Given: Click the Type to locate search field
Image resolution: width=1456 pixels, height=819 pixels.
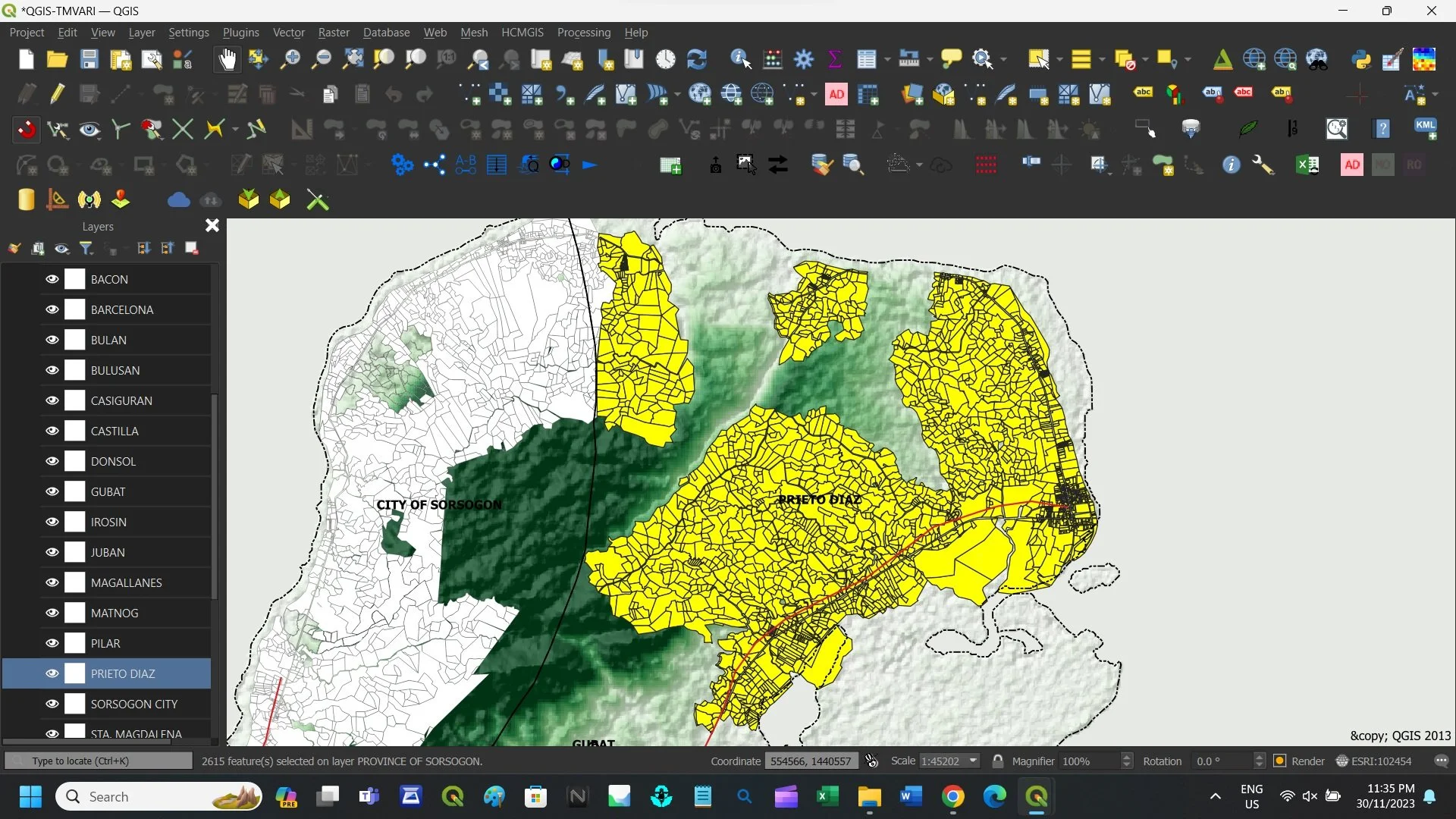Looking at the screenshot, I should coord(99,761).
